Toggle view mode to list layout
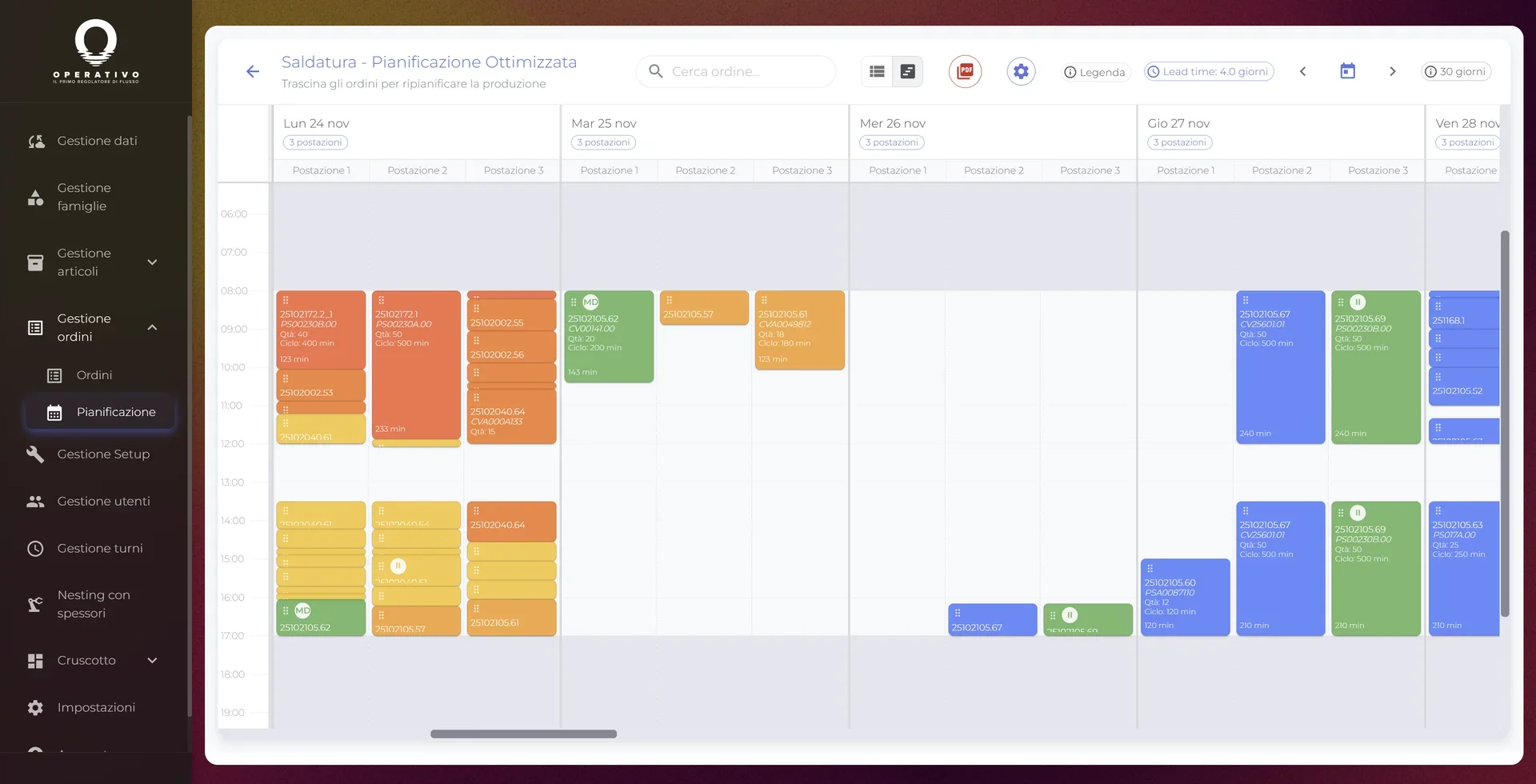This screenshot has height=784, width=1536. pyautogui.click(x=876, y=71)
